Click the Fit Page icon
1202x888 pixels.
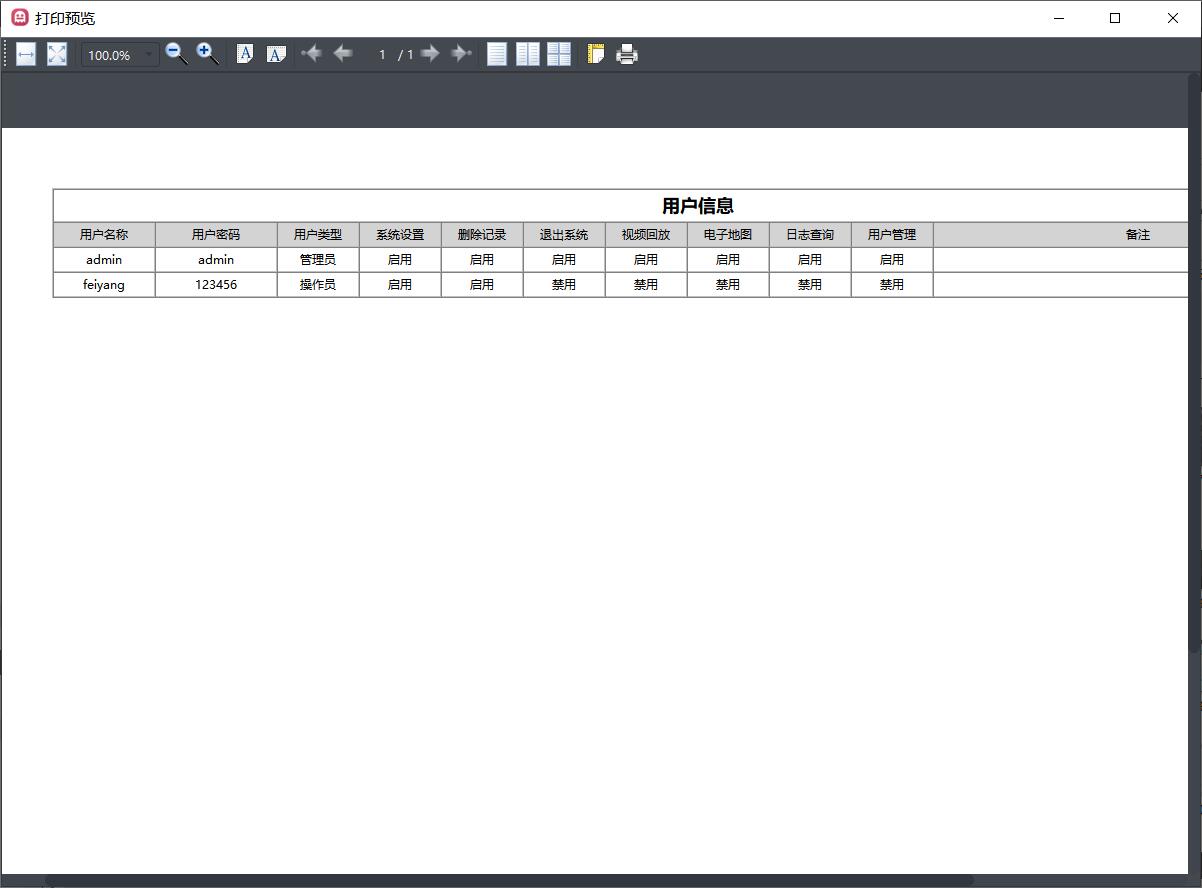57,54
